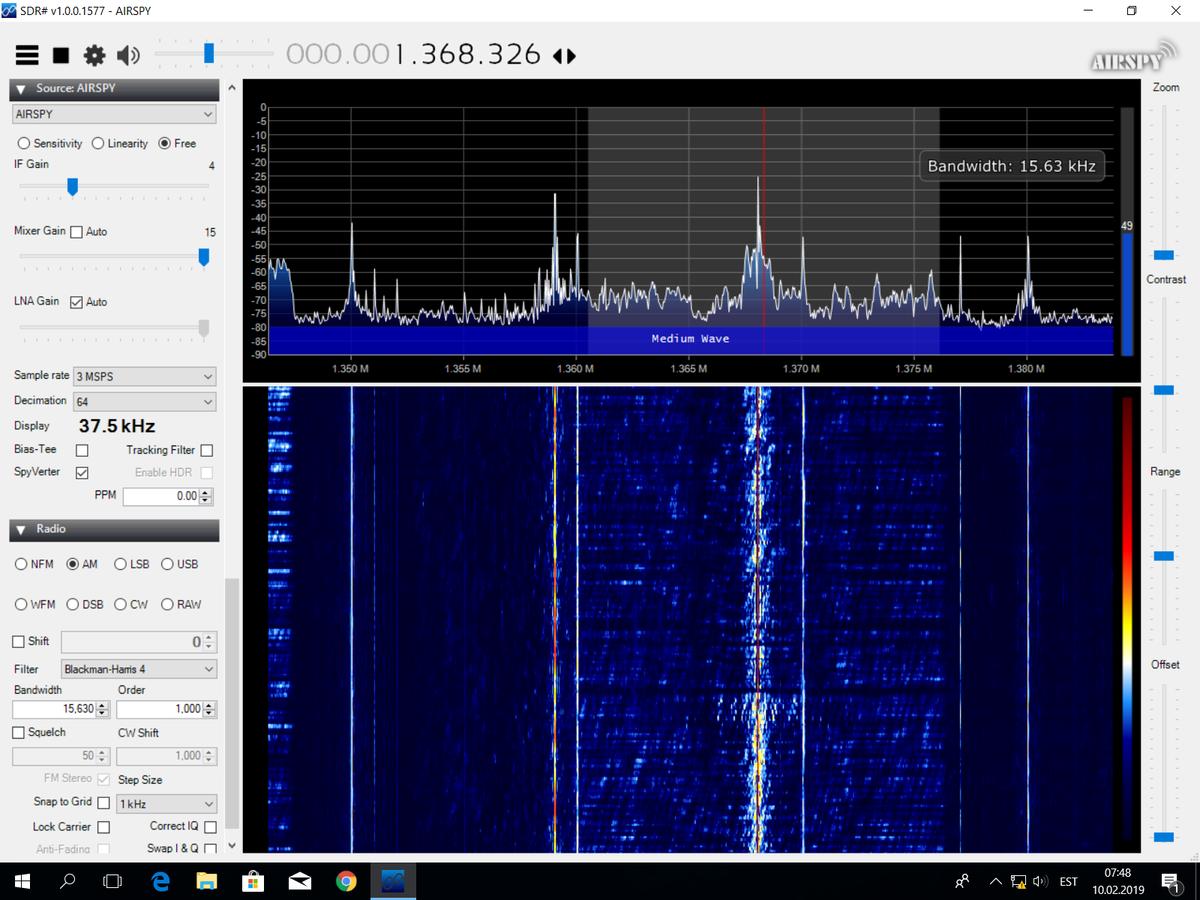Select AM demodulation mode

(72, 564)
